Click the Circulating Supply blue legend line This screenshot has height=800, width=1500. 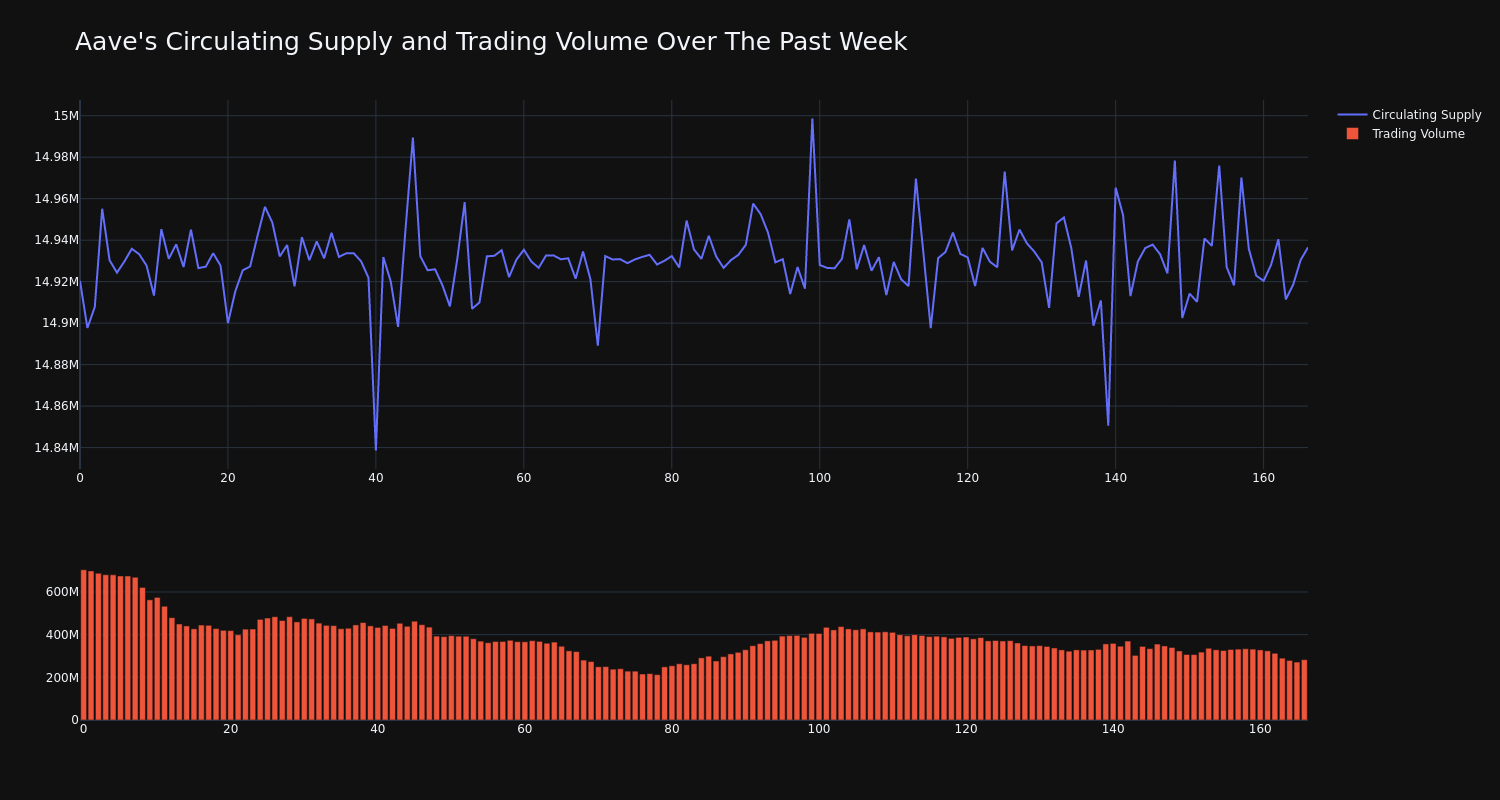[x=1352, y=115]
